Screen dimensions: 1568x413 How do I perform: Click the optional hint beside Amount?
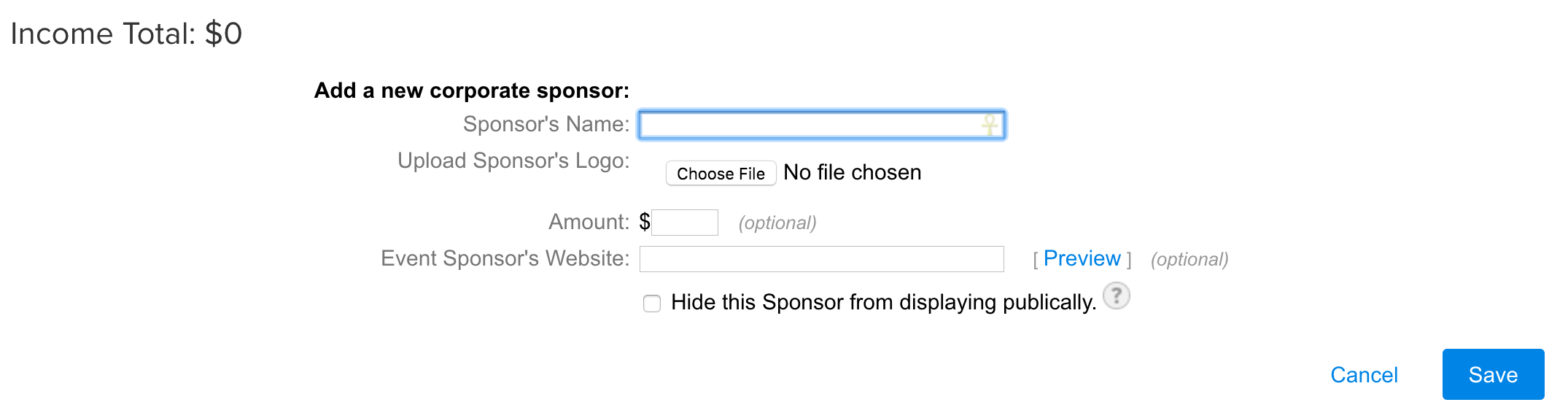pos(777,223)
